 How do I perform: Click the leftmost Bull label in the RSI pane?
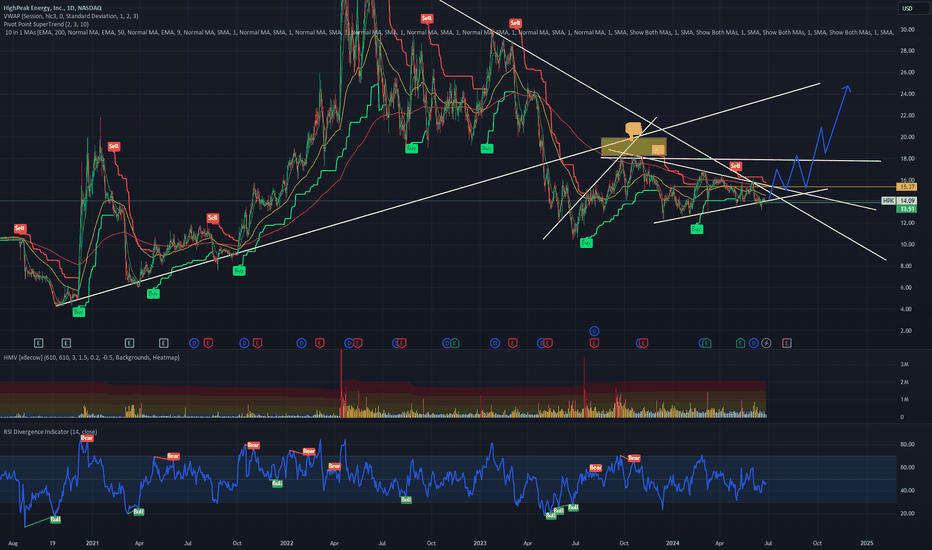pos(55,519)
